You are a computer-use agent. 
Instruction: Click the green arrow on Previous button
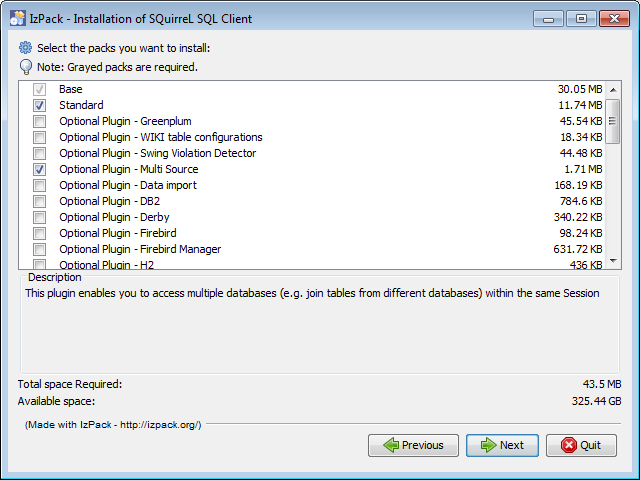point(390,445)
